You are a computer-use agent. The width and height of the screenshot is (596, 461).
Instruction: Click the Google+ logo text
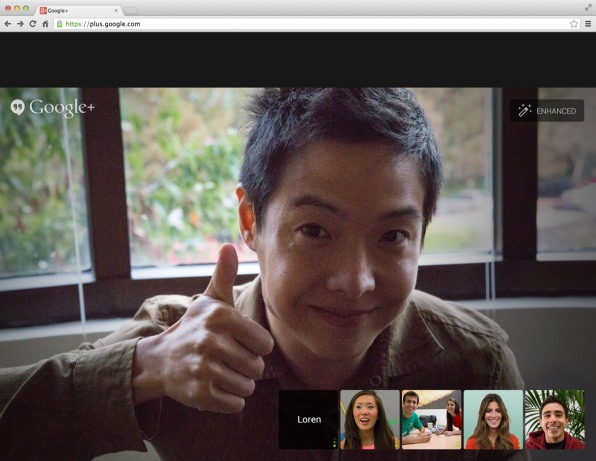coord(62,108)
